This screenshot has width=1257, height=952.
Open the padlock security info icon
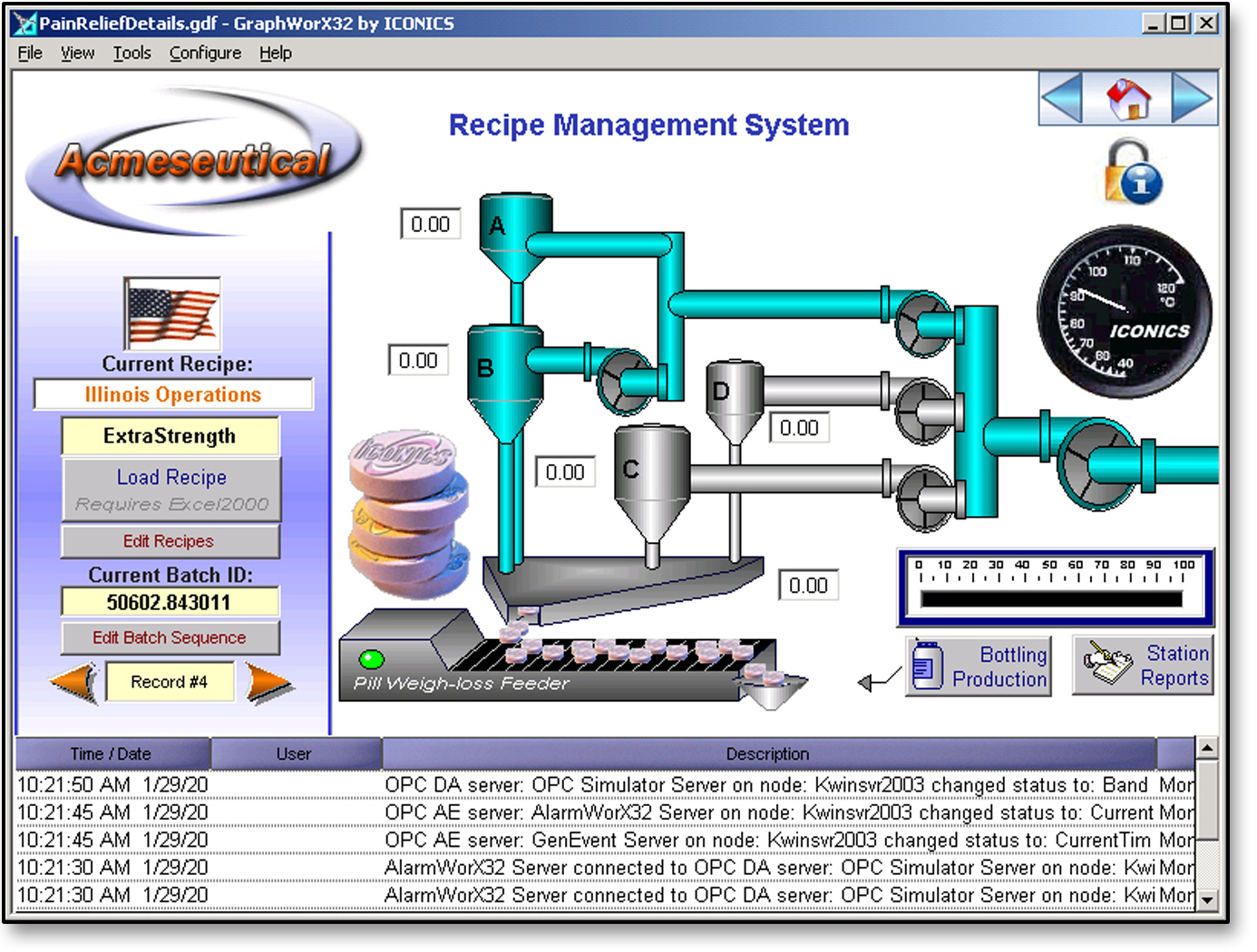click(x=1132, y=171)
